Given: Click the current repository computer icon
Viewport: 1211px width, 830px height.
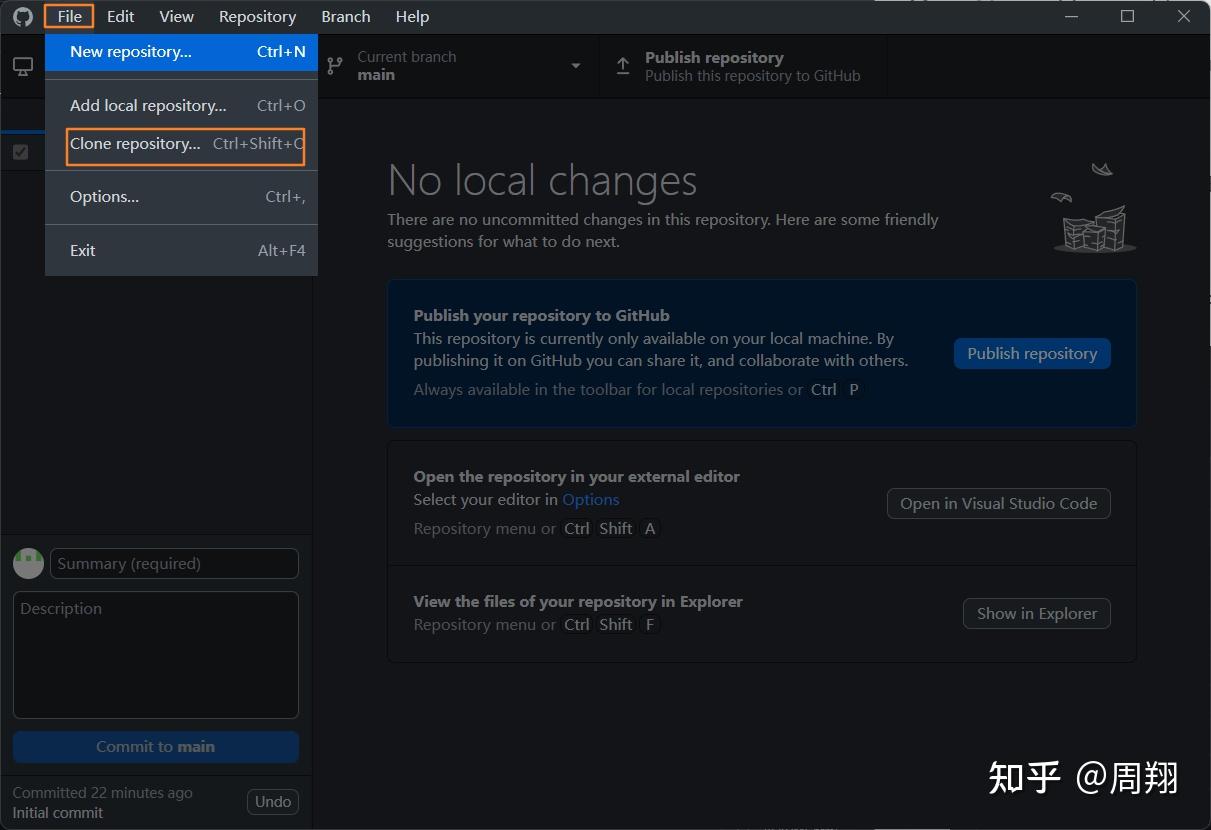Looking at the screenshot, I should (22, 66).
